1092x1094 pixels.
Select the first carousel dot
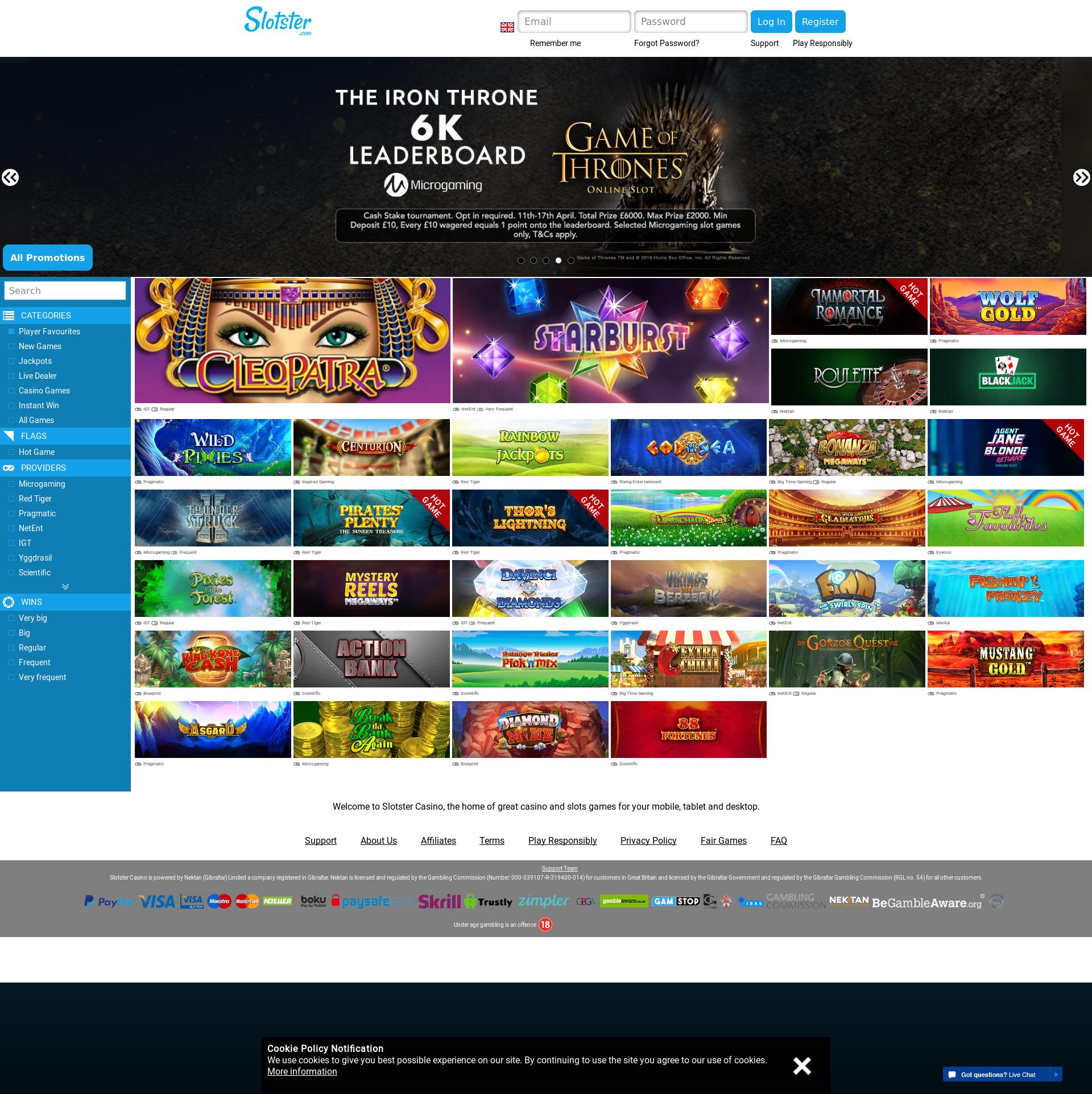(x=521, y=260)
